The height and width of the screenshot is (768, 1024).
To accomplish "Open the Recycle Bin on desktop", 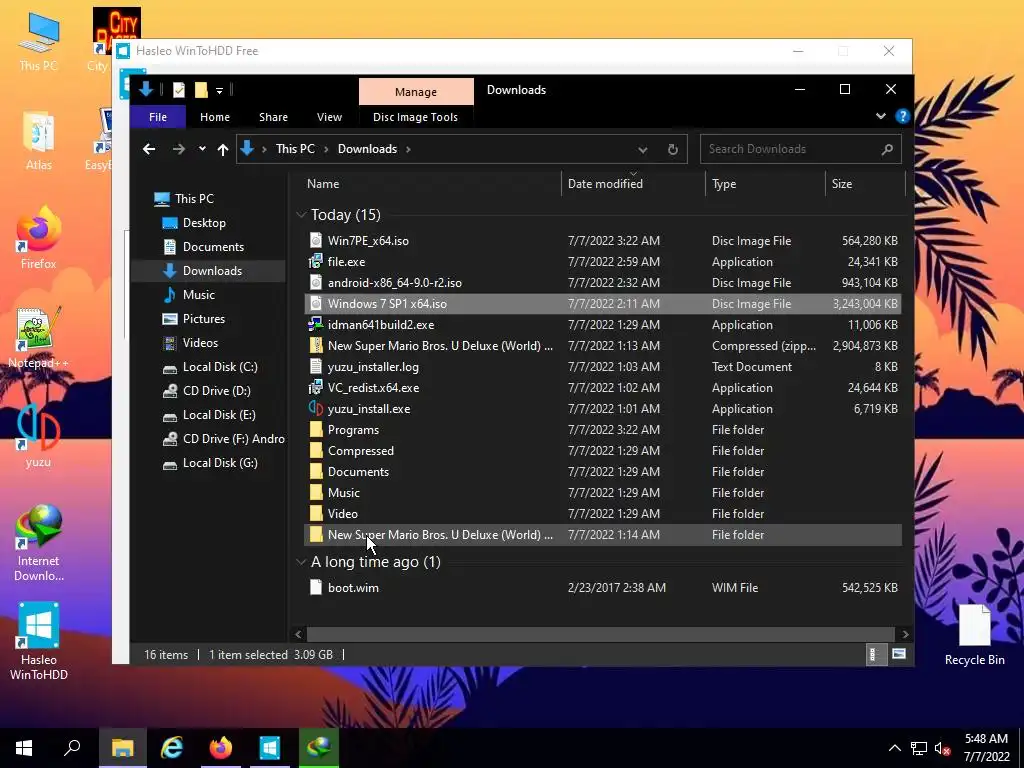I will (974, 634).
